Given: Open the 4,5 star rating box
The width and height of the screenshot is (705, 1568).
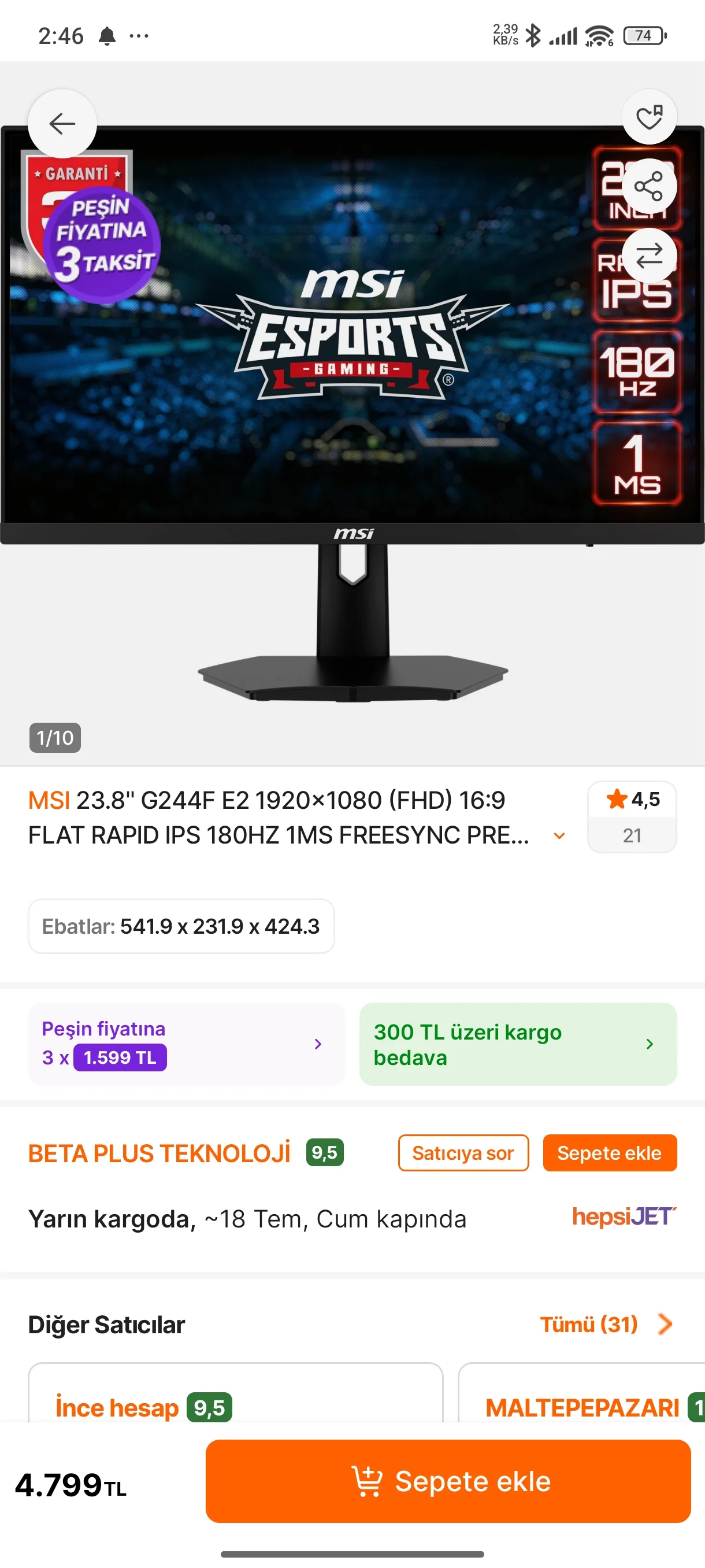Looking at the screenshot, I should 632,817.
